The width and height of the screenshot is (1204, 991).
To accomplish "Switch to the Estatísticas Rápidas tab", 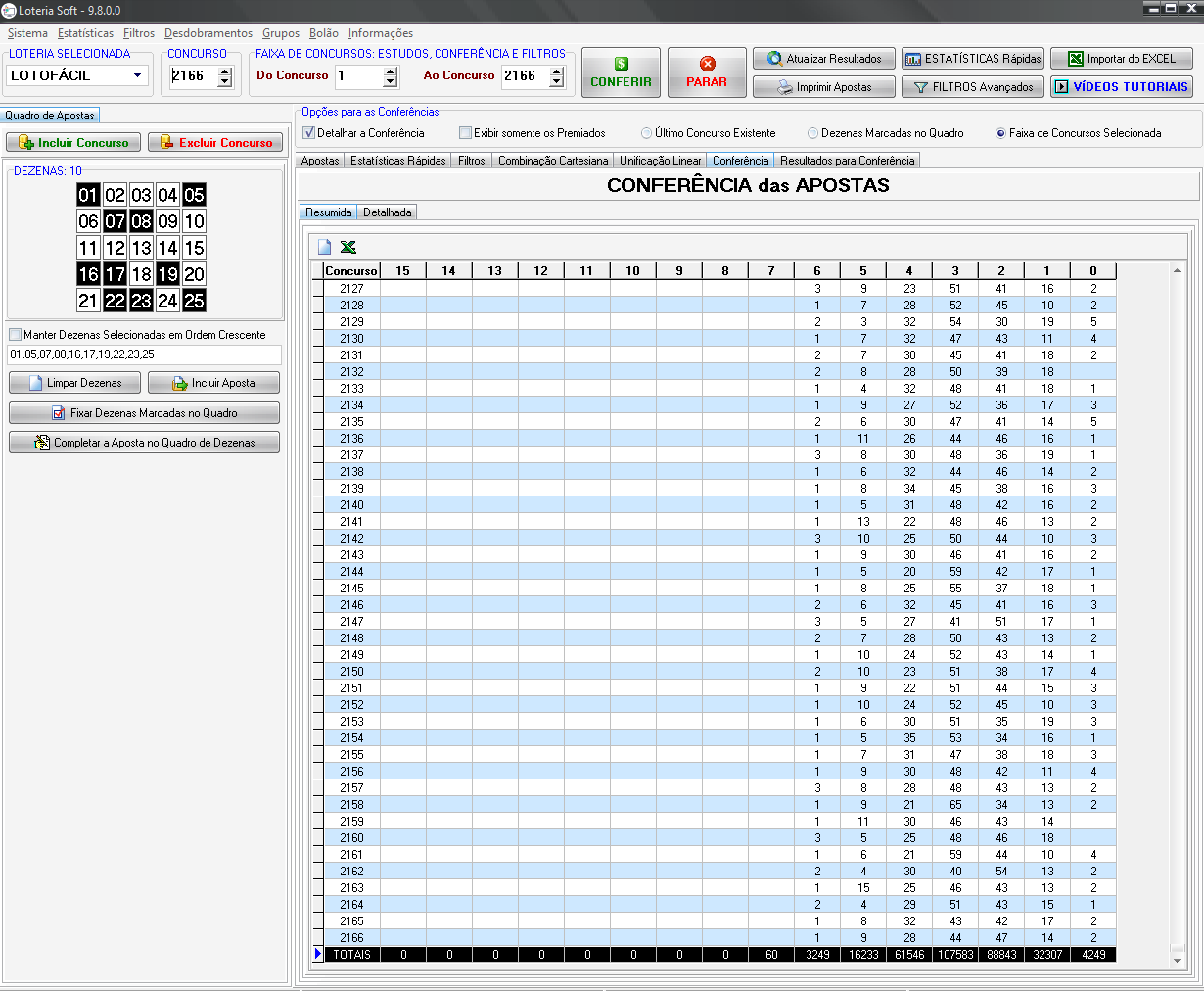I will 397,161.
